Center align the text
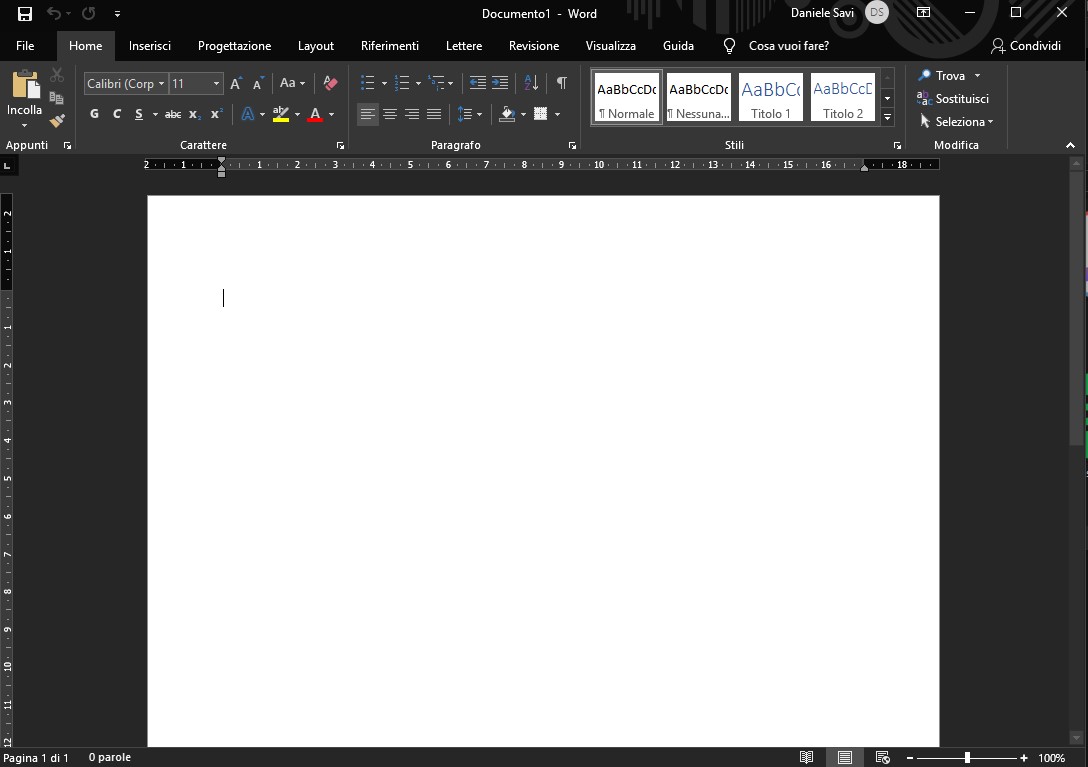The image size is (1088, 767). click(x=390, y=114)
